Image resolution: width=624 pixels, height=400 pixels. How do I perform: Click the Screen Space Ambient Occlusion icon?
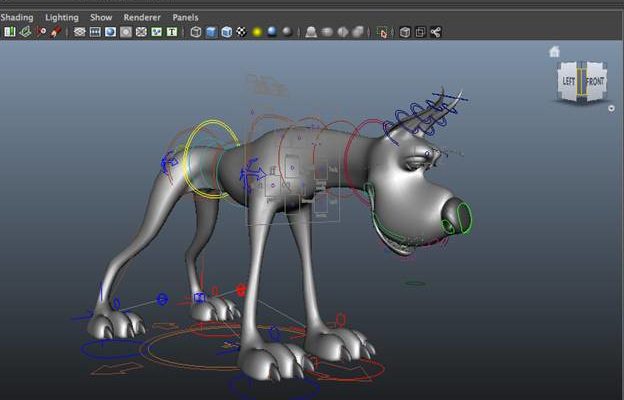[311, 32]
